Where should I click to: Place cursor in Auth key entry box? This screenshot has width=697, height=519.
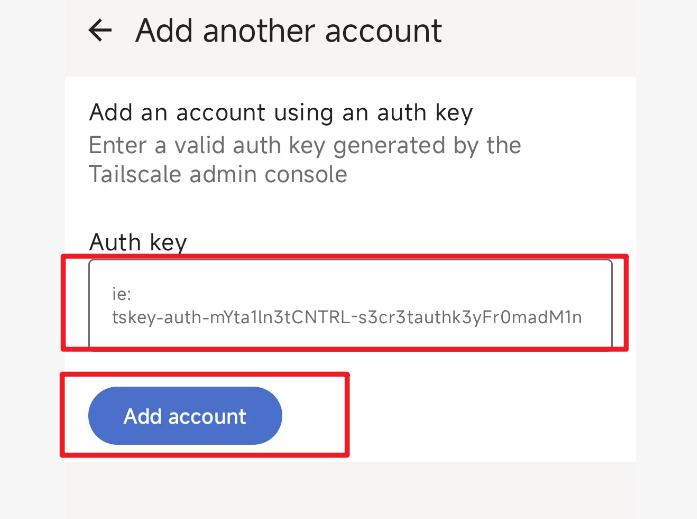coord(349,304)
